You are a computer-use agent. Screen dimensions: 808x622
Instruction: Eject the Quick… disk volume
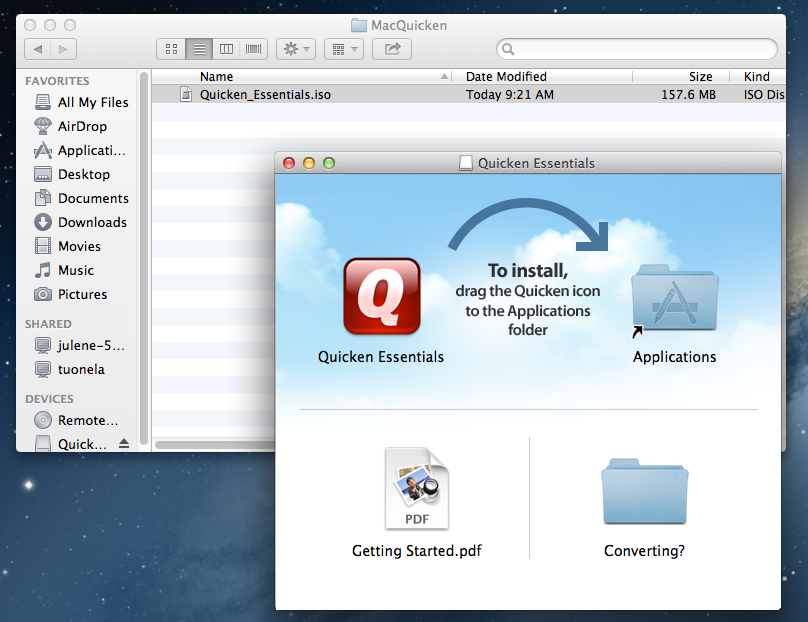click(124, 443)
